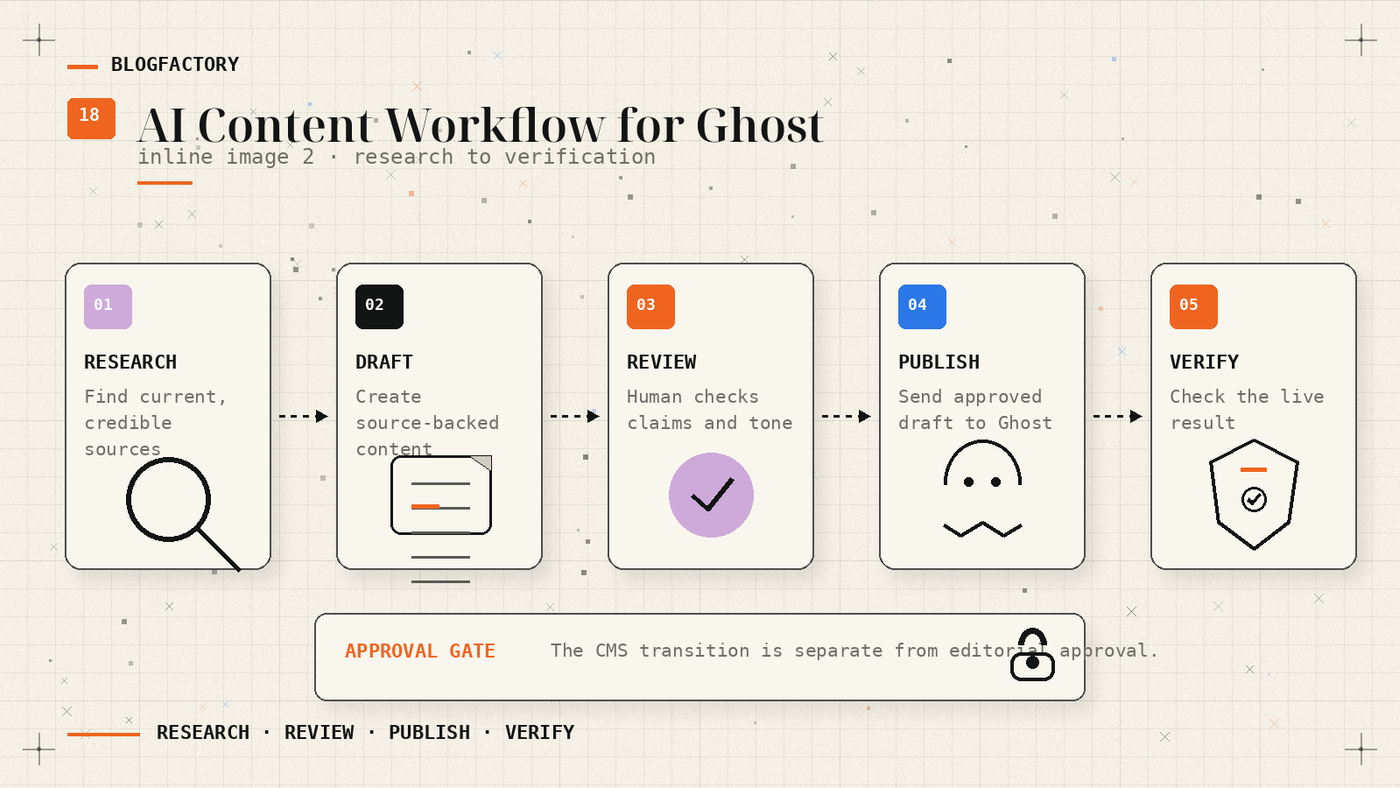This screenshot has height=788, width=1400.
Task: Click the PUBLISH heading in the 04 card
Action: [939, 362]
